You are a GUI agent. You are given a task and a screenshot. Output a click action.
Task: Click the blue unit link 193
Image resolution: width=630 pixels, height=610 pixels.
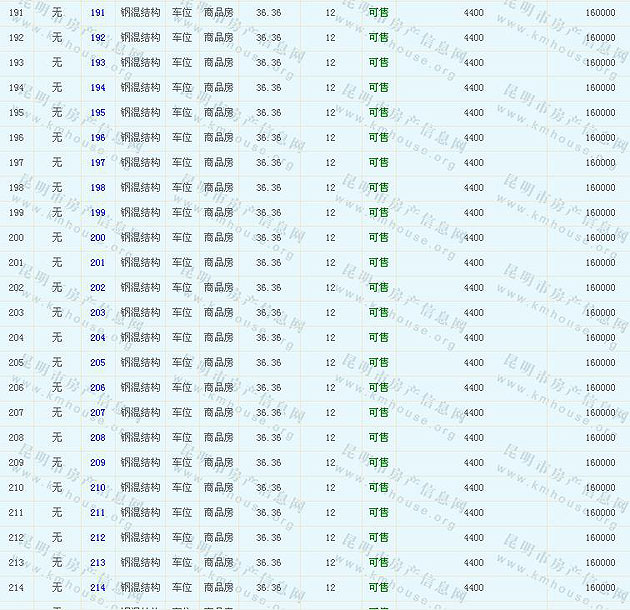click(x=97, y=63)
